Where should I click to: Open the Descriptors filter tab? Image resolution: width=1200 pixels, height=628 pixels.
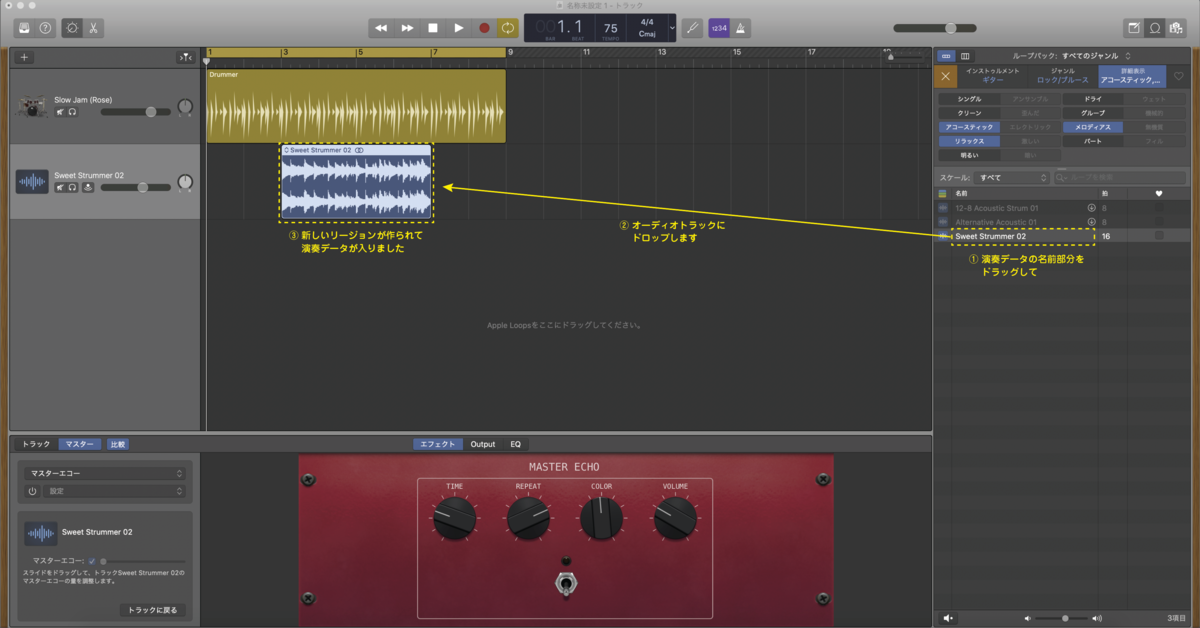click(1131, 76)
